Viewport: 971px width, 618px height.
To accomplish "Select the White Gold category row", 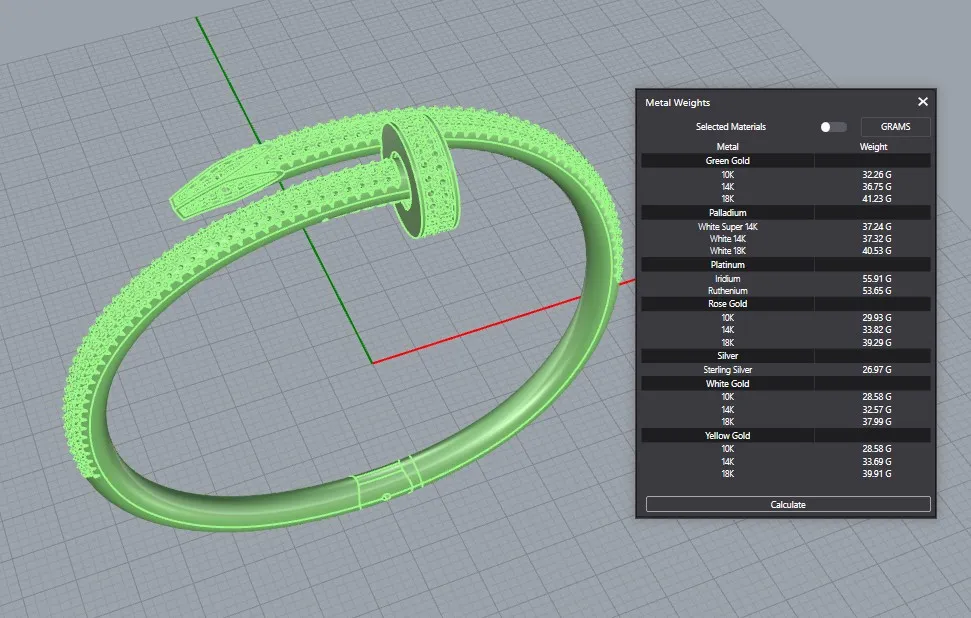I will pos(786,384).
